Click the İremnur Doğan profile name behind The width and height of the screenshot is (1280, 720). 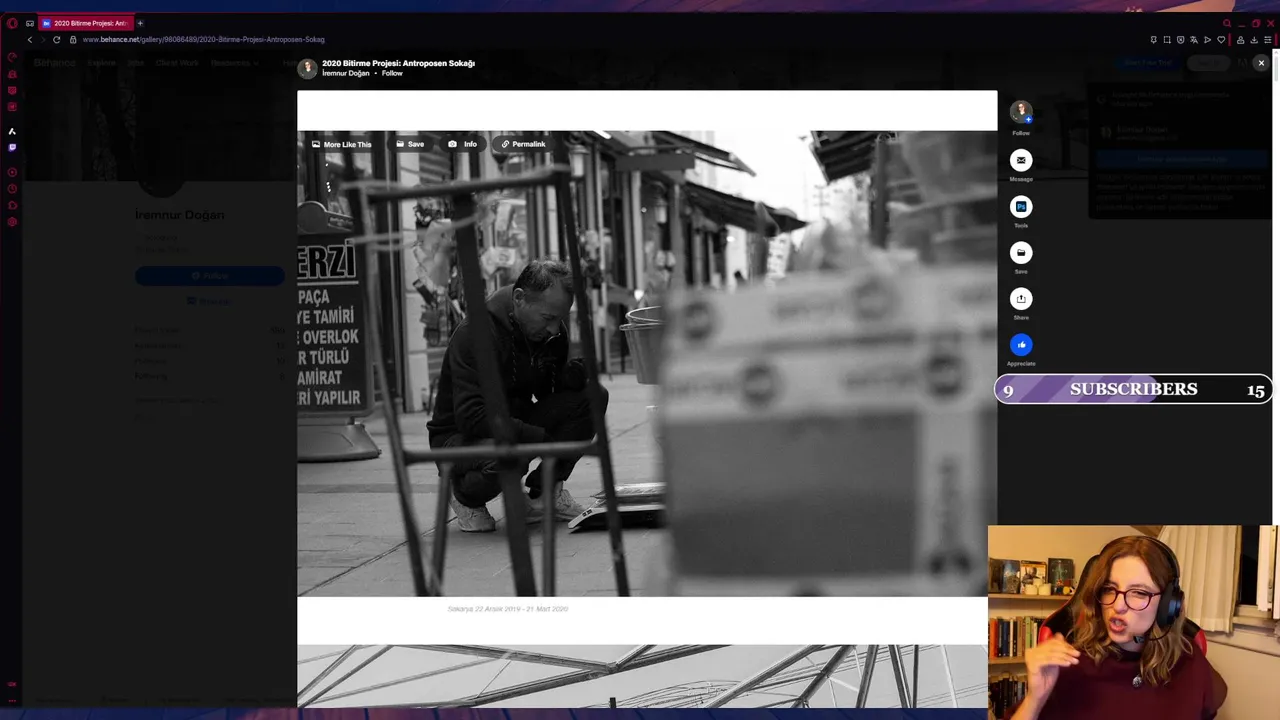click(180, 215)
